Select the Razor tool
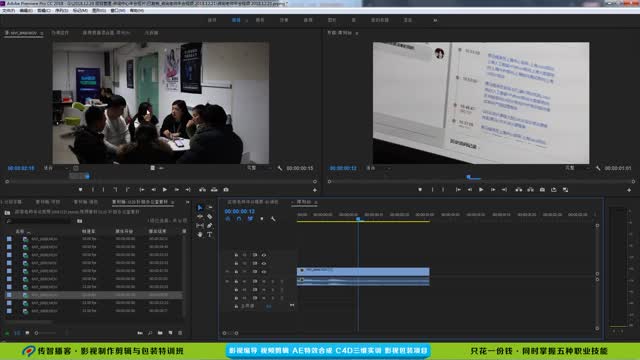 (209, 217)
